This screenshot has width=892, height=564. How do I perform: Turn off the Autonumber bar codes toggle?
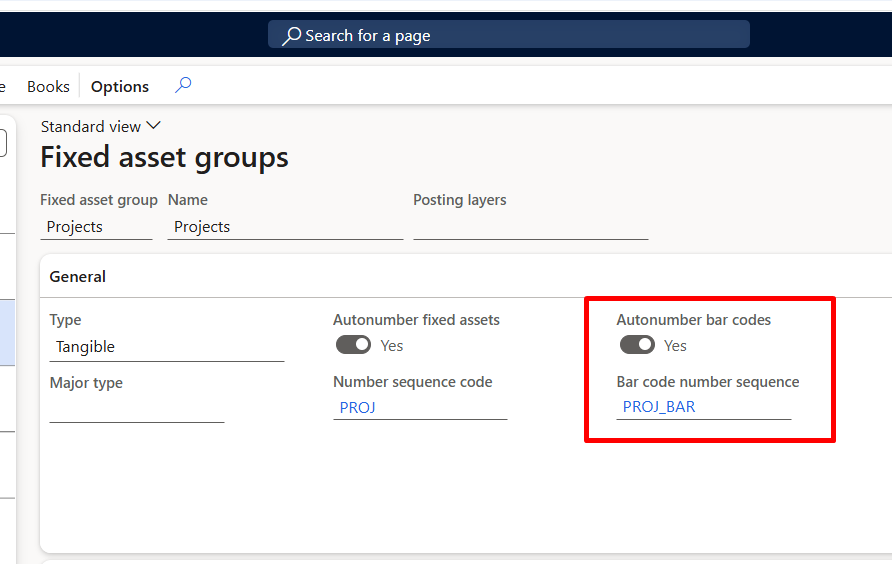tap(637, 345)
